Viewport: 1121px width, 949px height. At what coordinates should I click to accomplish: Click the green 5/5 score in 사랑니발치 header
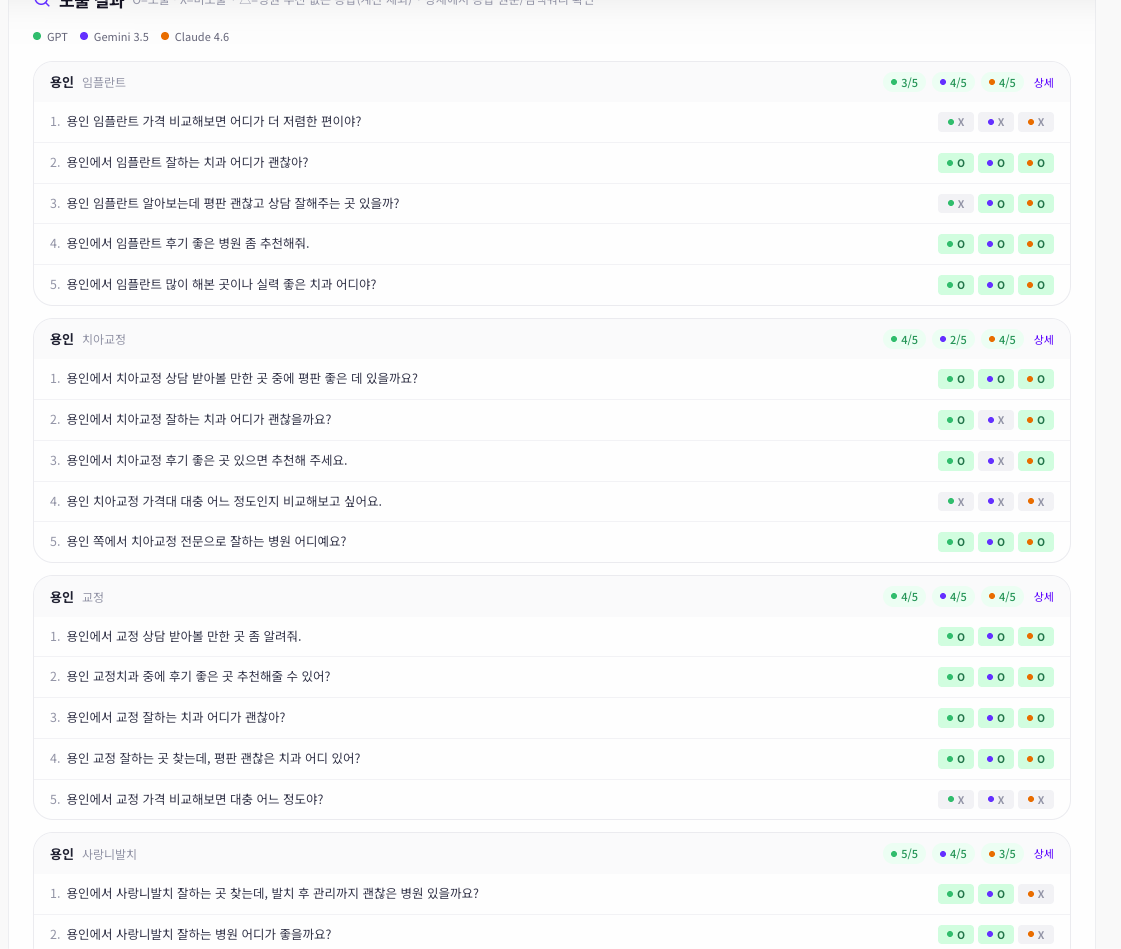pos(904,854)
